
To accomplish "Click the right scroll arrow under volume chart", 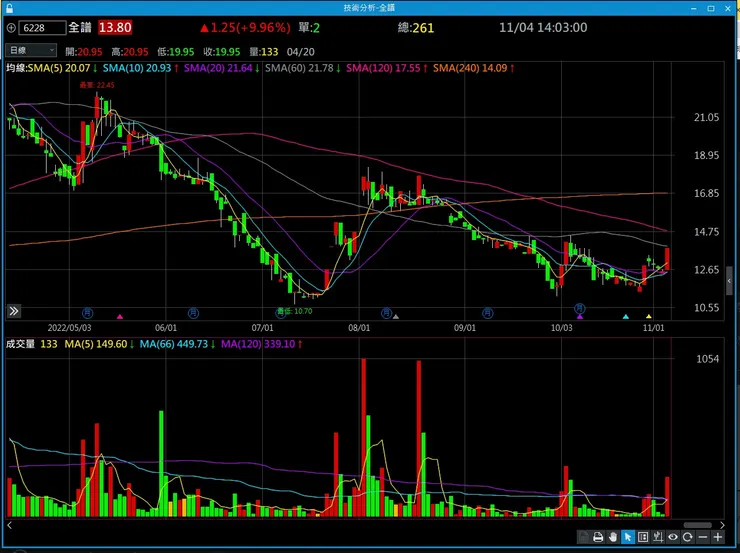I will point(722,525).
